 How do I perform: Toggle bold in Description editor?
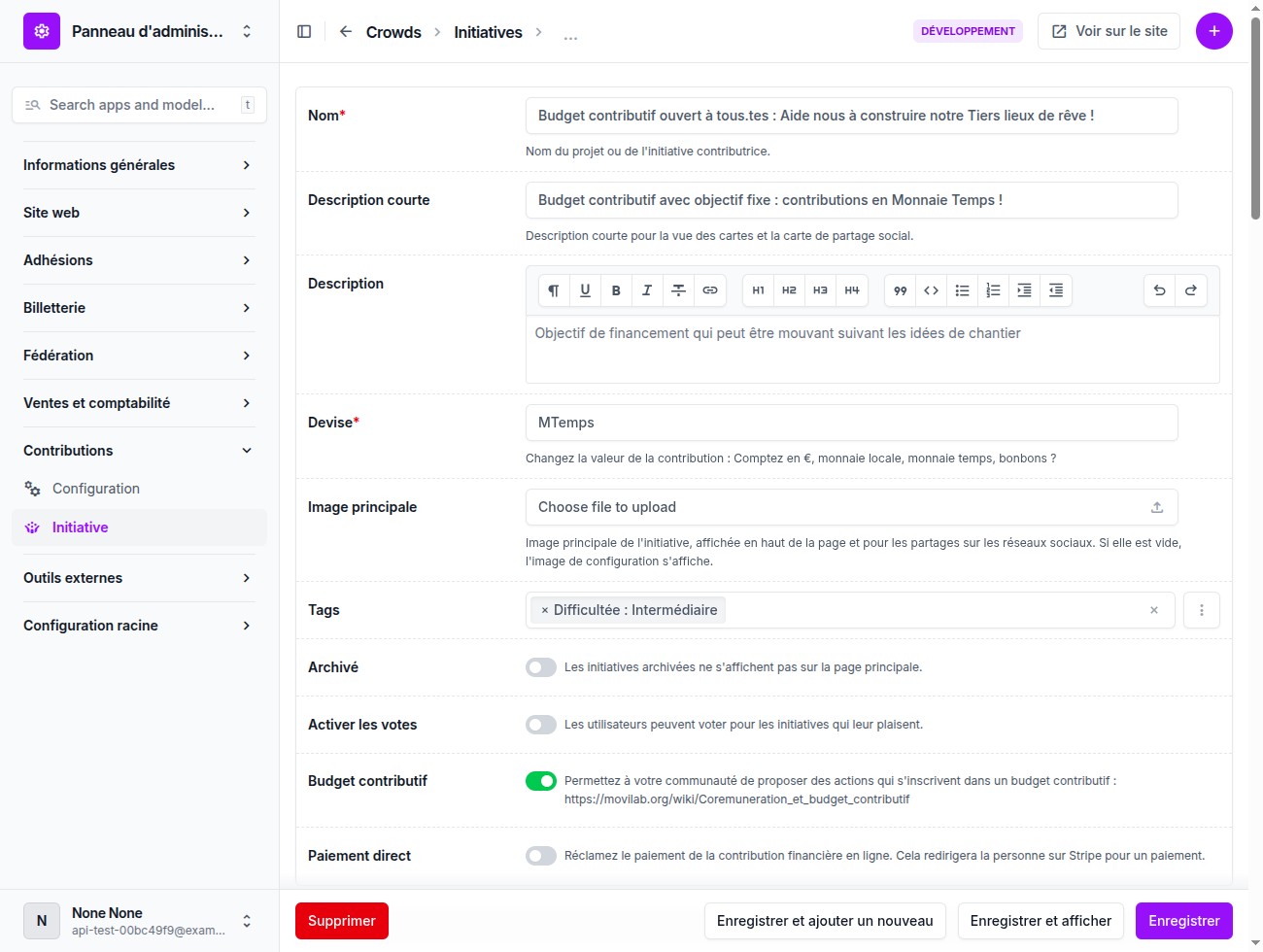(x=616, y=290)
